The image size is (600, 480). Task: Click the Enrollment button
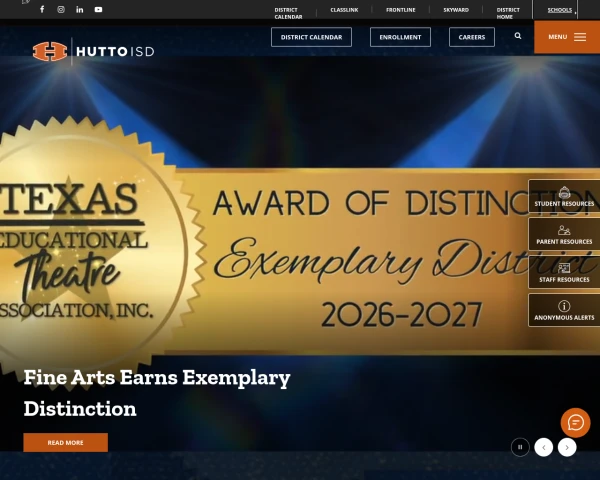click(x=400, y=37)
